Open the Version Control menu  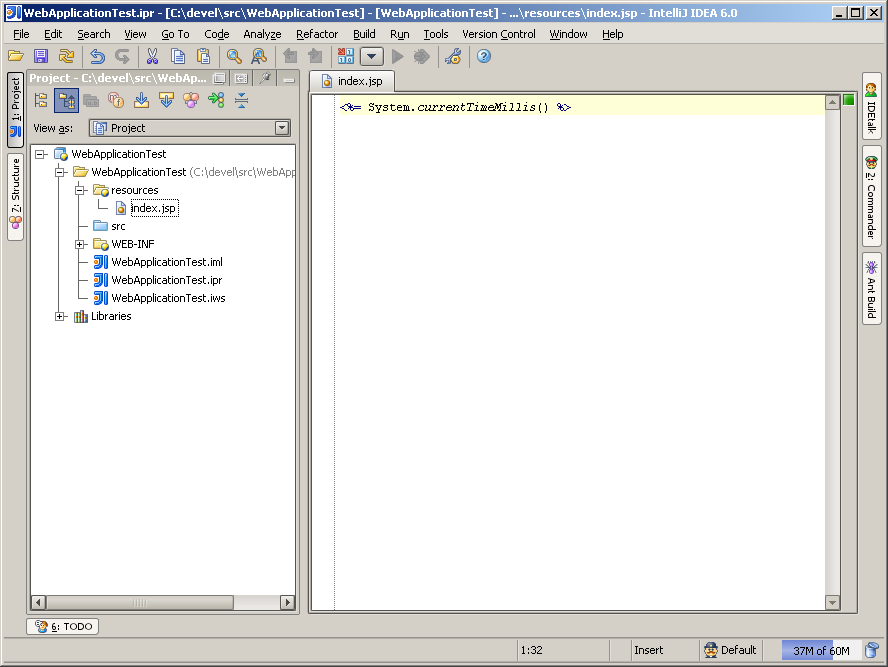point(498,35)
